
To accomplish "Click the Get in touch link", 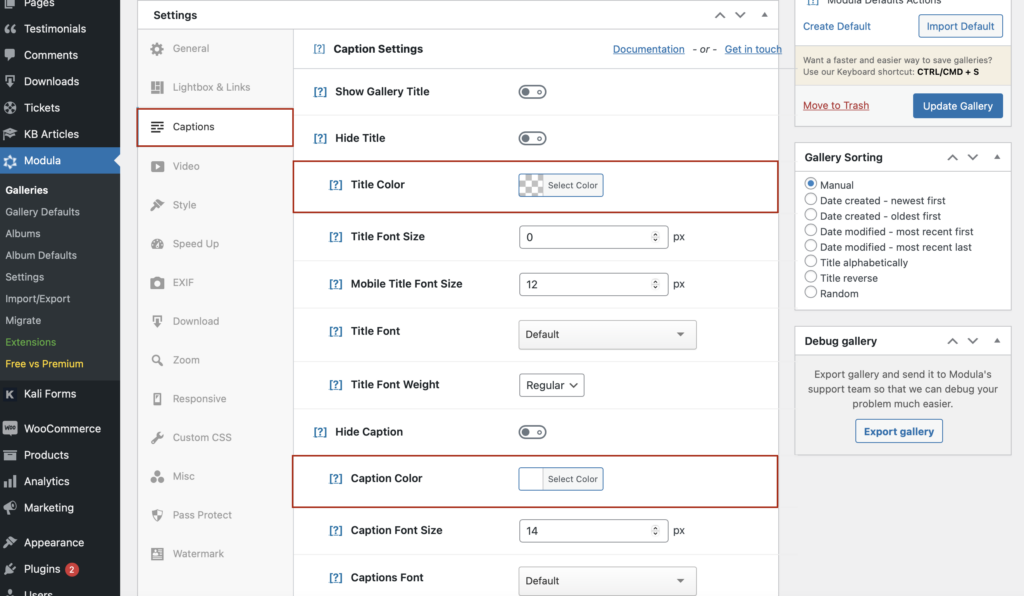I will (x=753, y=49).
